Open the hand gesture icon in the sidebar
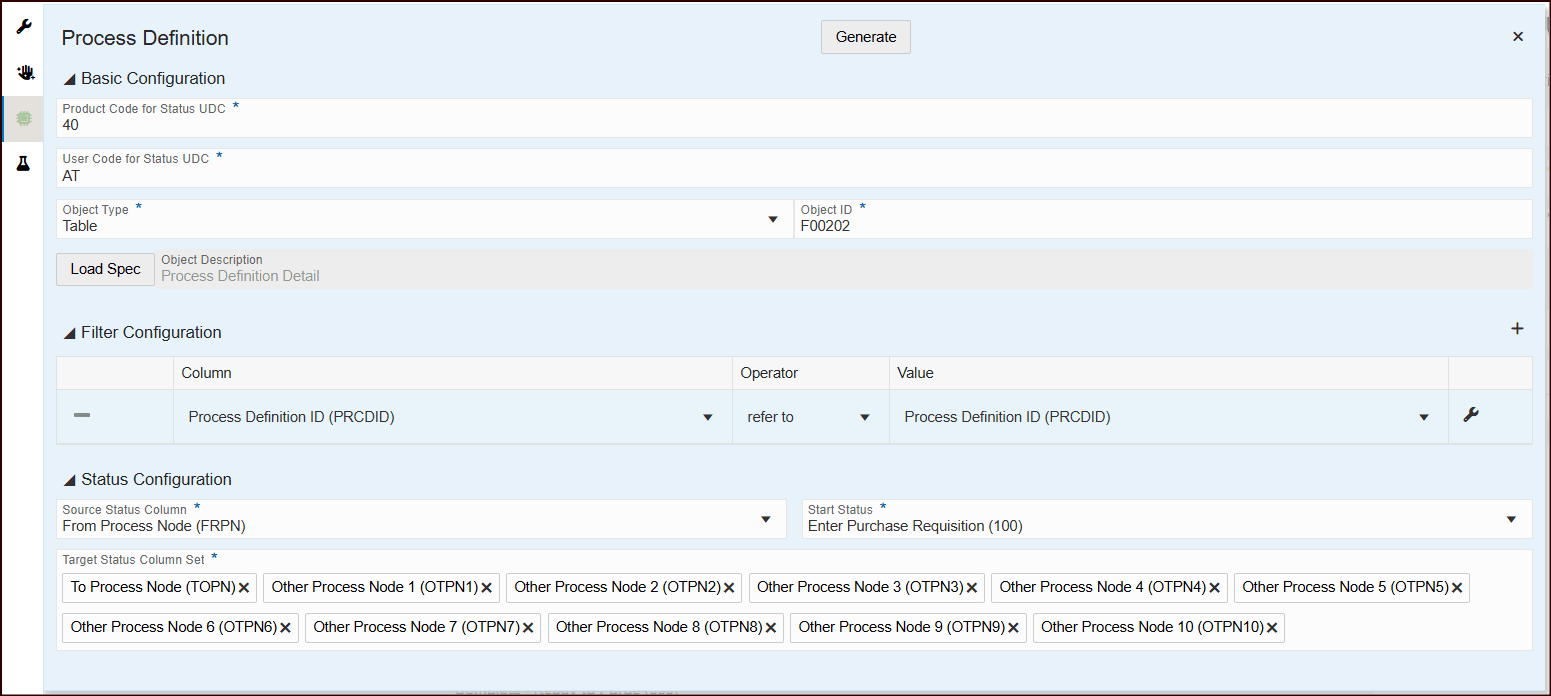 pos(23,72)
